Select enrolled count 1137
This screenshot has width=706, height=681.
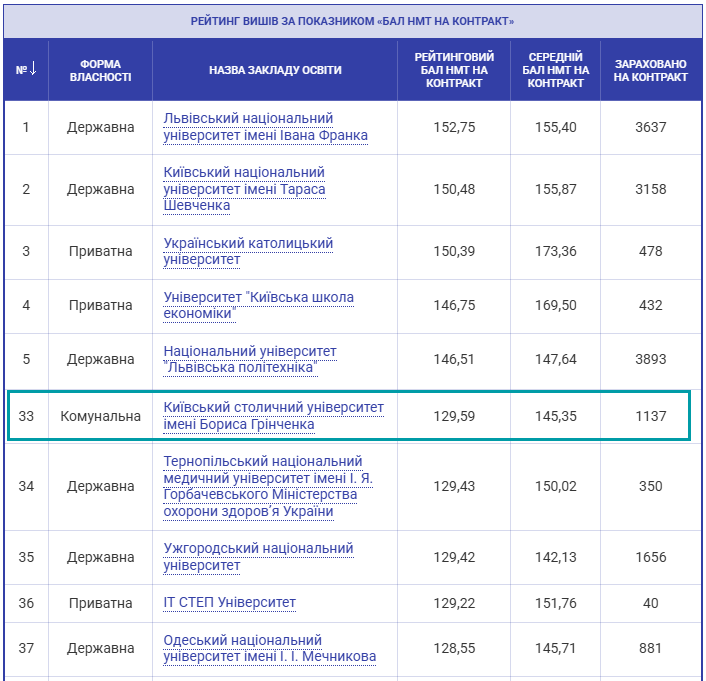coord(650,416)
